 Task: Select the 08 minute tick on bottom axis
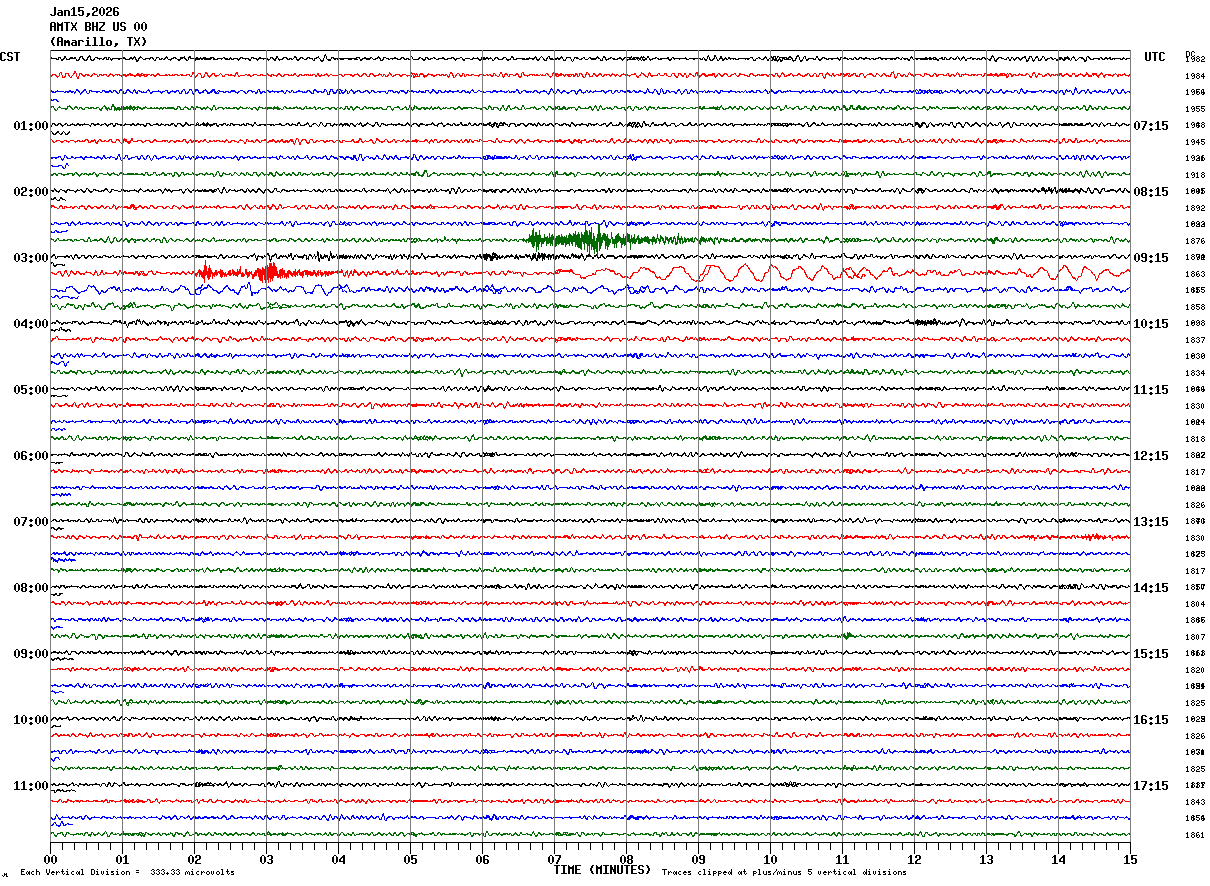pyautogui.click(x=626, y=859)
